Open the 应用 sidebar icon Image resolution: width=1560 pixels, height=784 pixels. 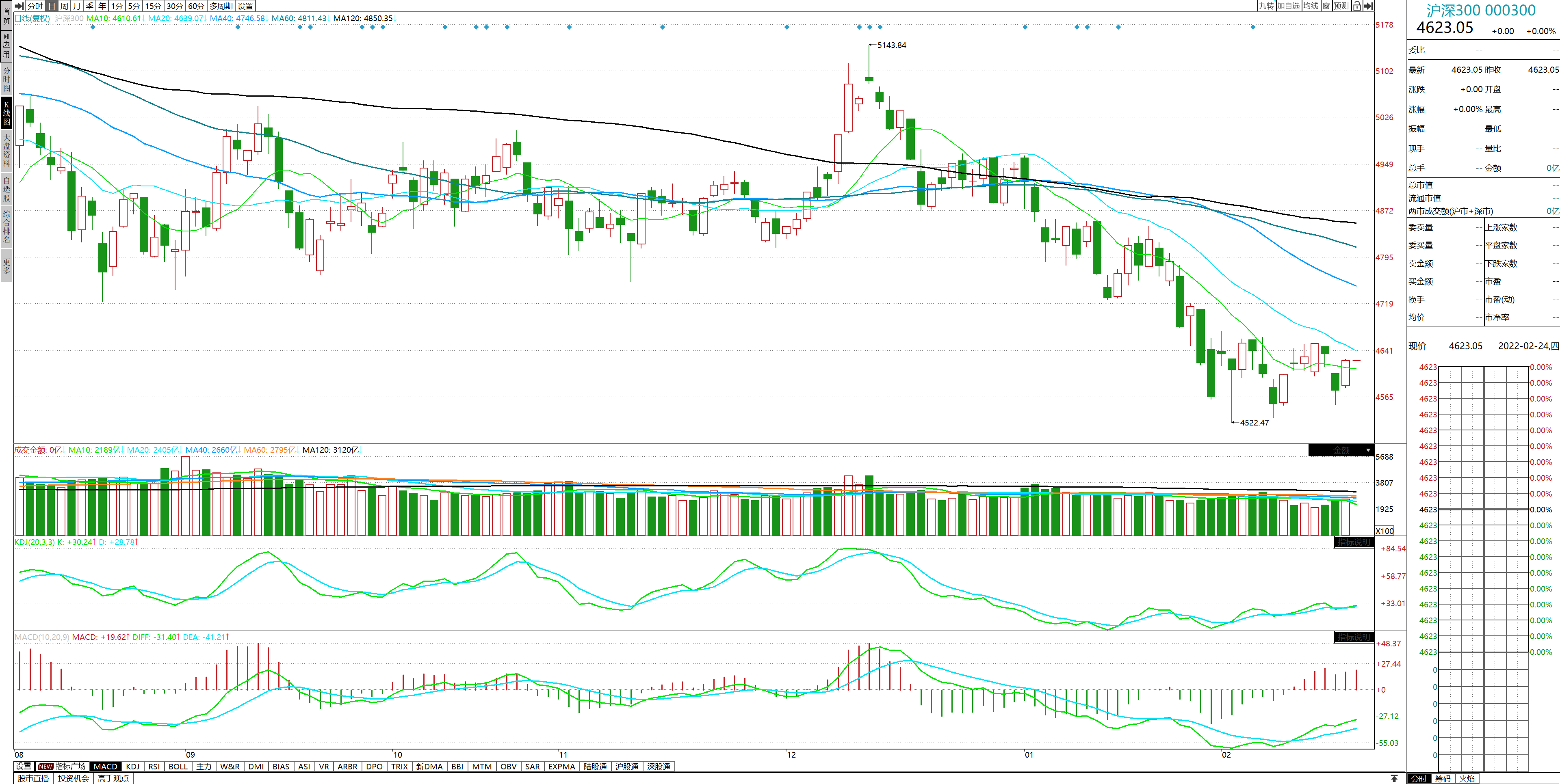click(6, 46)
